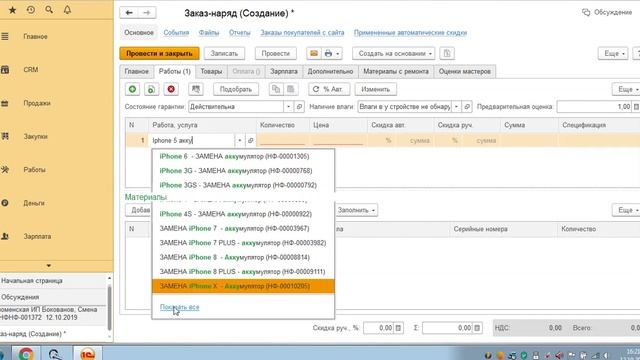Open the search magnifier icon

49,9
